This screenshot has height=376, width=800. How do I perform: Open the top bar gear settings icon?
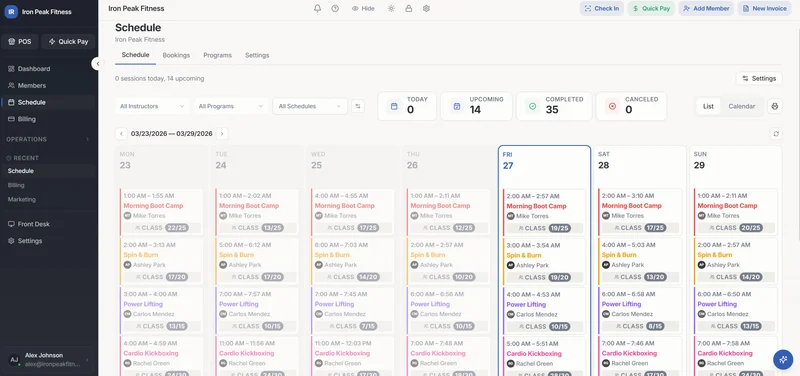pos(427,9)
